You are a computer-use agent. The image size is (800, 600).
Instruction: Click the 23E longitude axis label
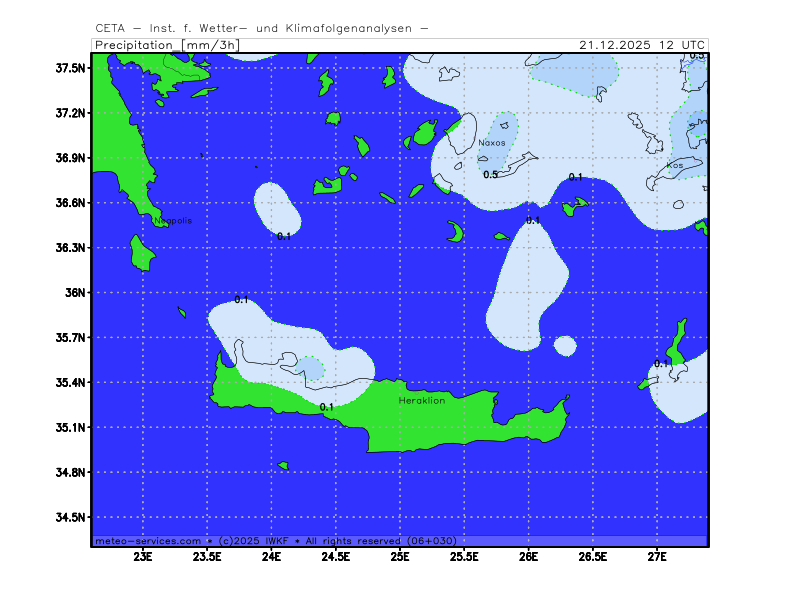pos(143,557)
